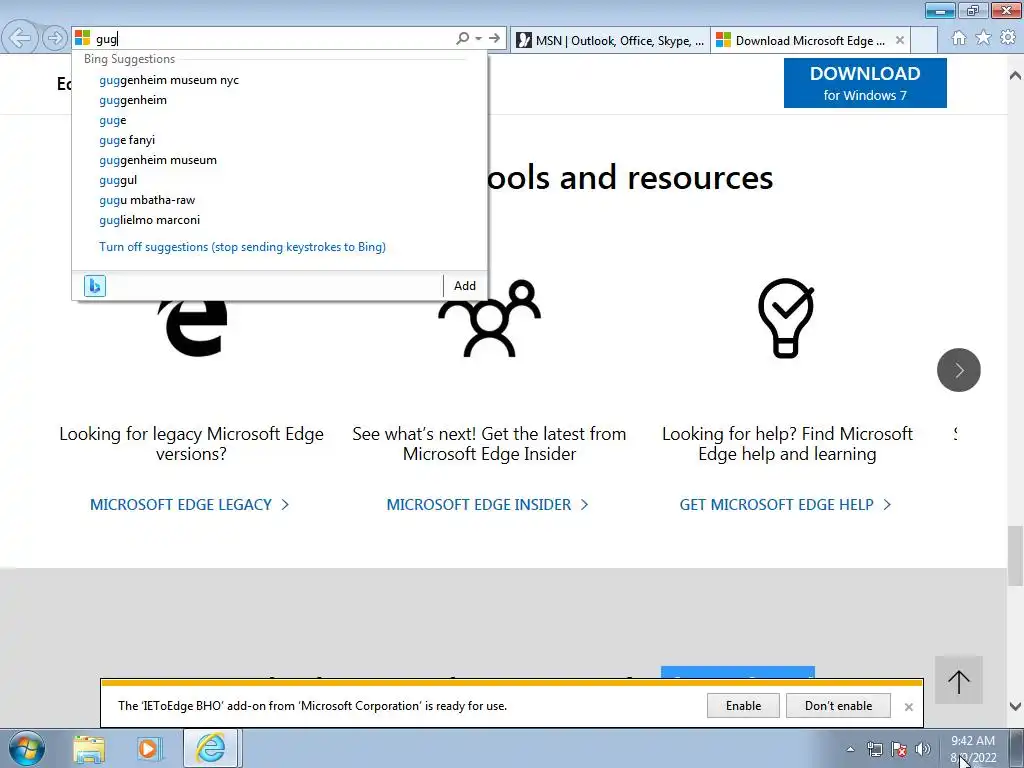Viewport: 1024px width, 768px height.
Task: Click the Show desktop button
Action: click(x=1017, y=748)
